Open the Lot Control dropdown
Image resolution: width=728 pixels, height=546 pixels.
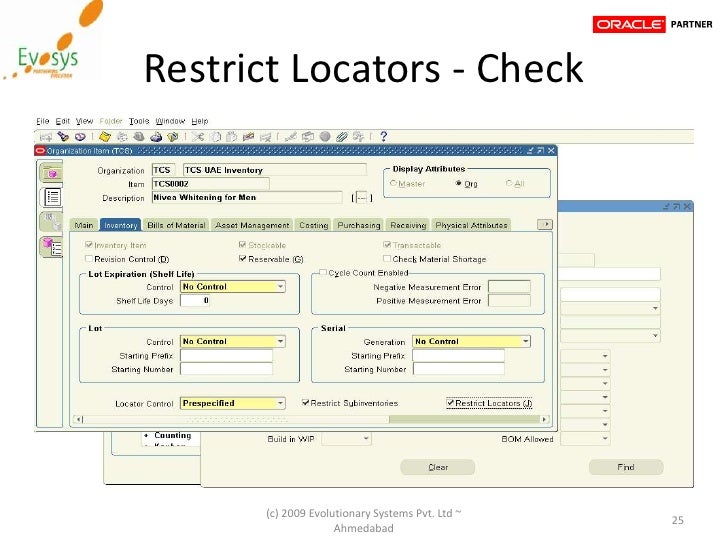[x=280, y=341]
